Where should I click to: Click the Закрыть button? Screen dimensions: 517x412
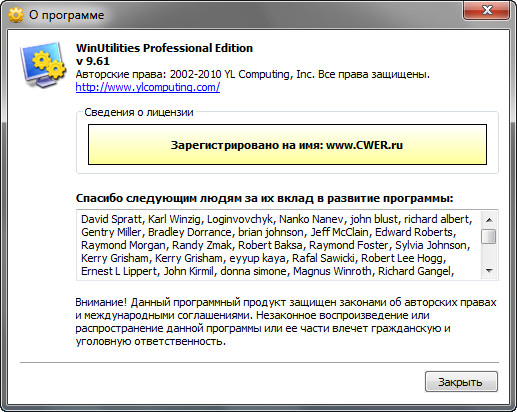pyautogui.click(x=461, y=382)
